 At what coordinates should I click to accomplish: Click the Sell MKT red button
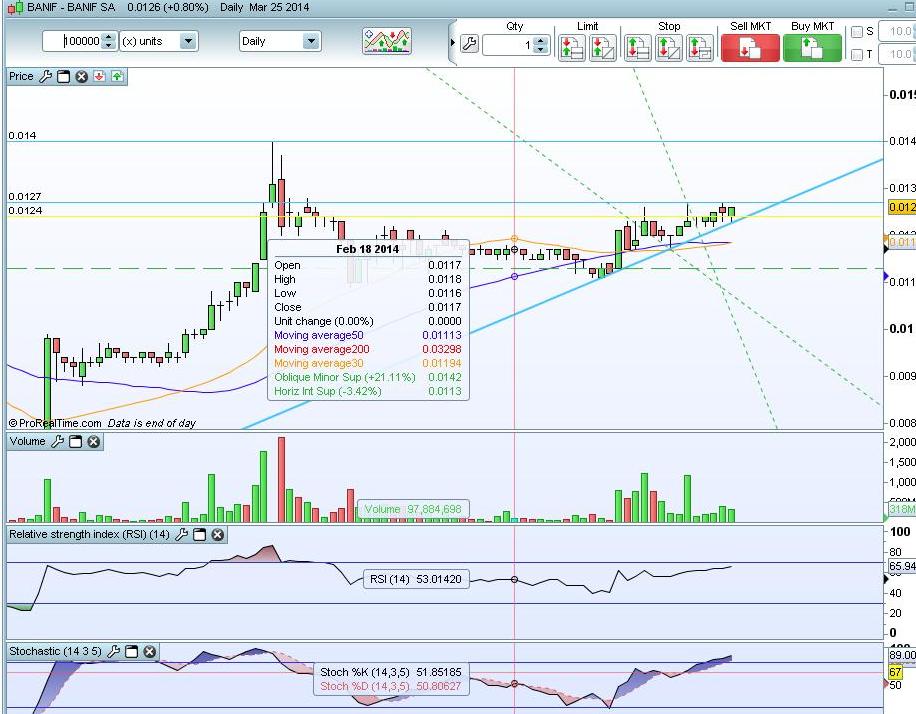pos(750,48)
